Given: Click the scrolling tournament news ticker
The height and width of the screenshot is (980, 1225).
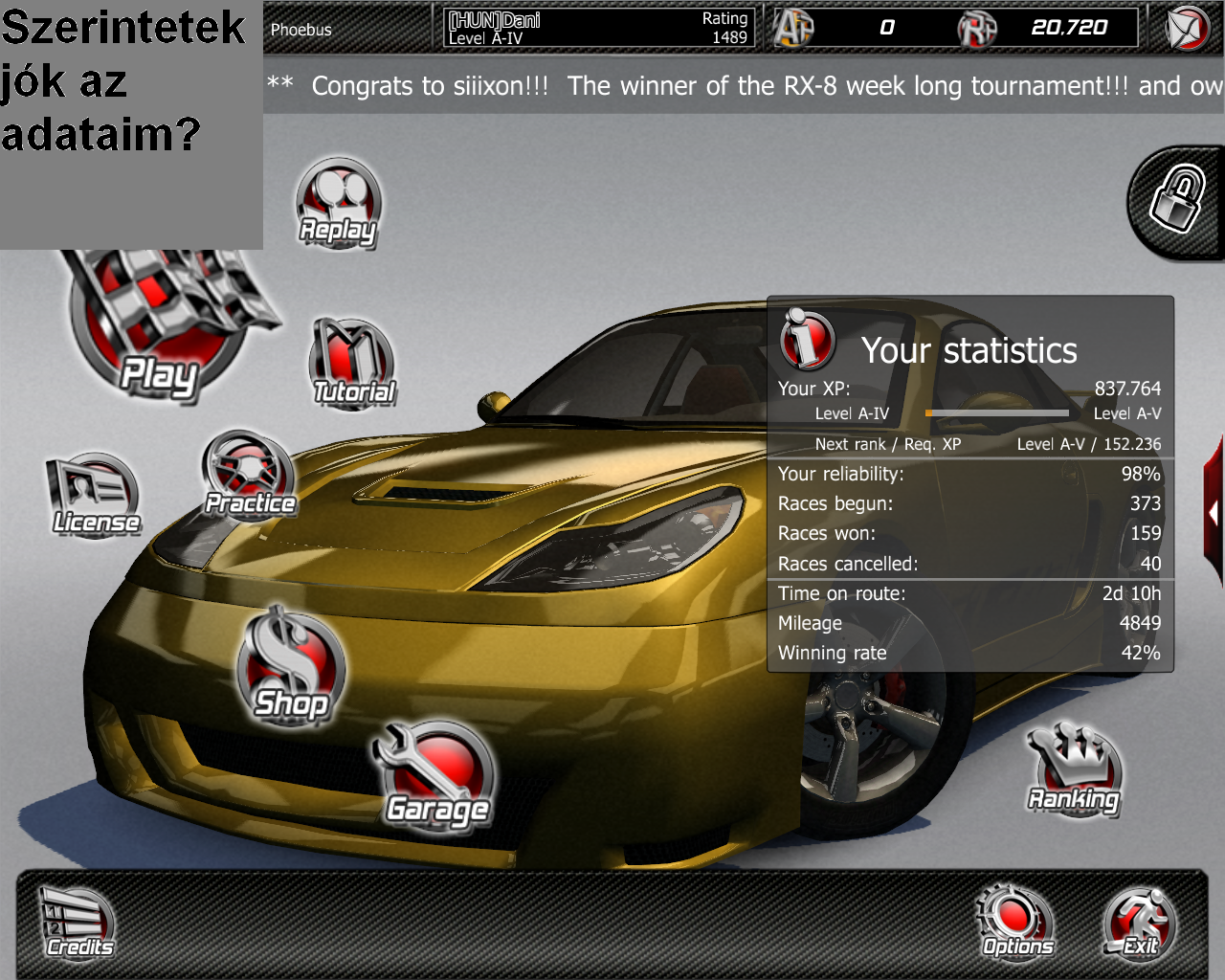Looking at the screenshot, I should click(x=744, y=86).
